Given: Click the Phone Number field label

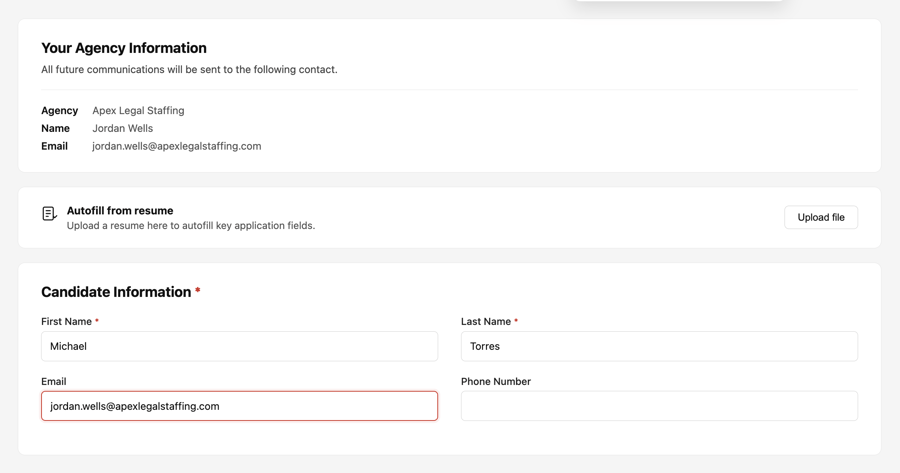Looking at the screenshot, I should click(496, 381).
